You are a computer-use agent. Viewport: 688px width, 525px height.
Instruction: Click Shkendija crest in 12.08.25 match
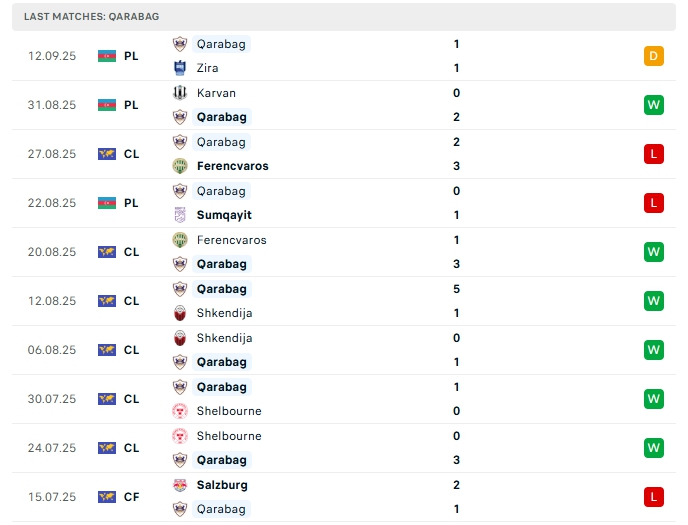click(x=180, y=313)
